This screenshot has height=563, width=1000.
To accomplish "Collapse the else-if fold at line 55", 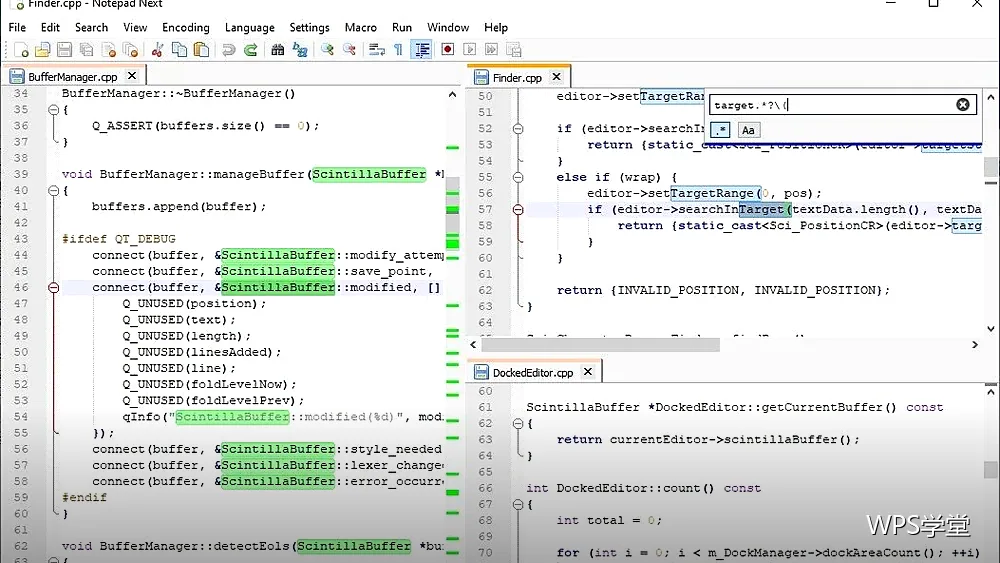I will tap(518, 177).
